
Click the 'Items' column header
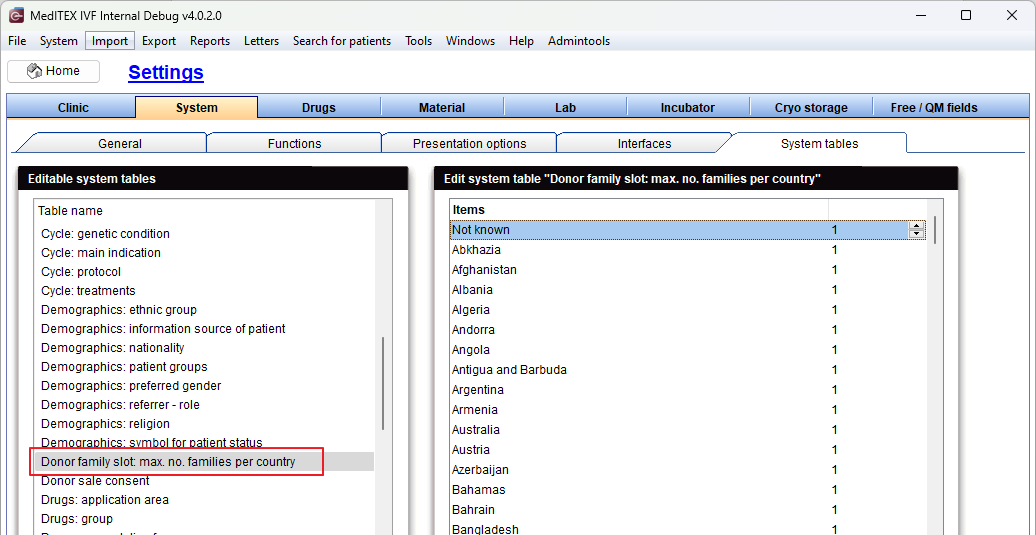point(468,210)
